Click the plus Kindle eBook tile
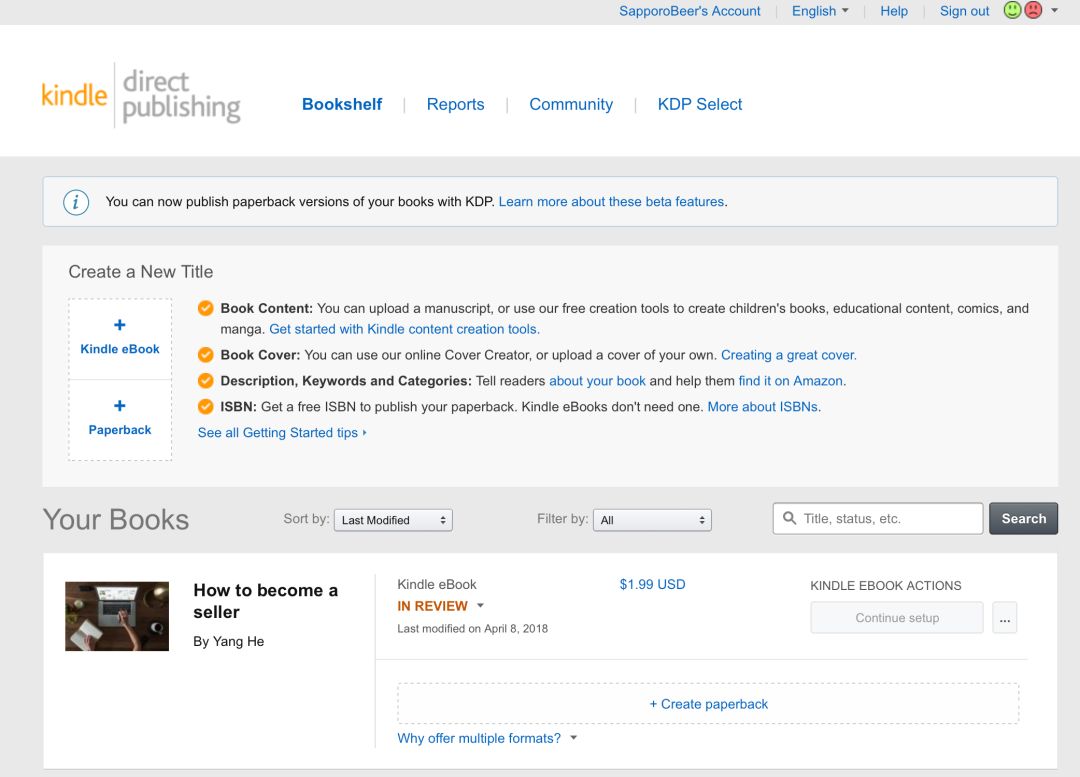The image size is (1080, 777). click(120, 338)
